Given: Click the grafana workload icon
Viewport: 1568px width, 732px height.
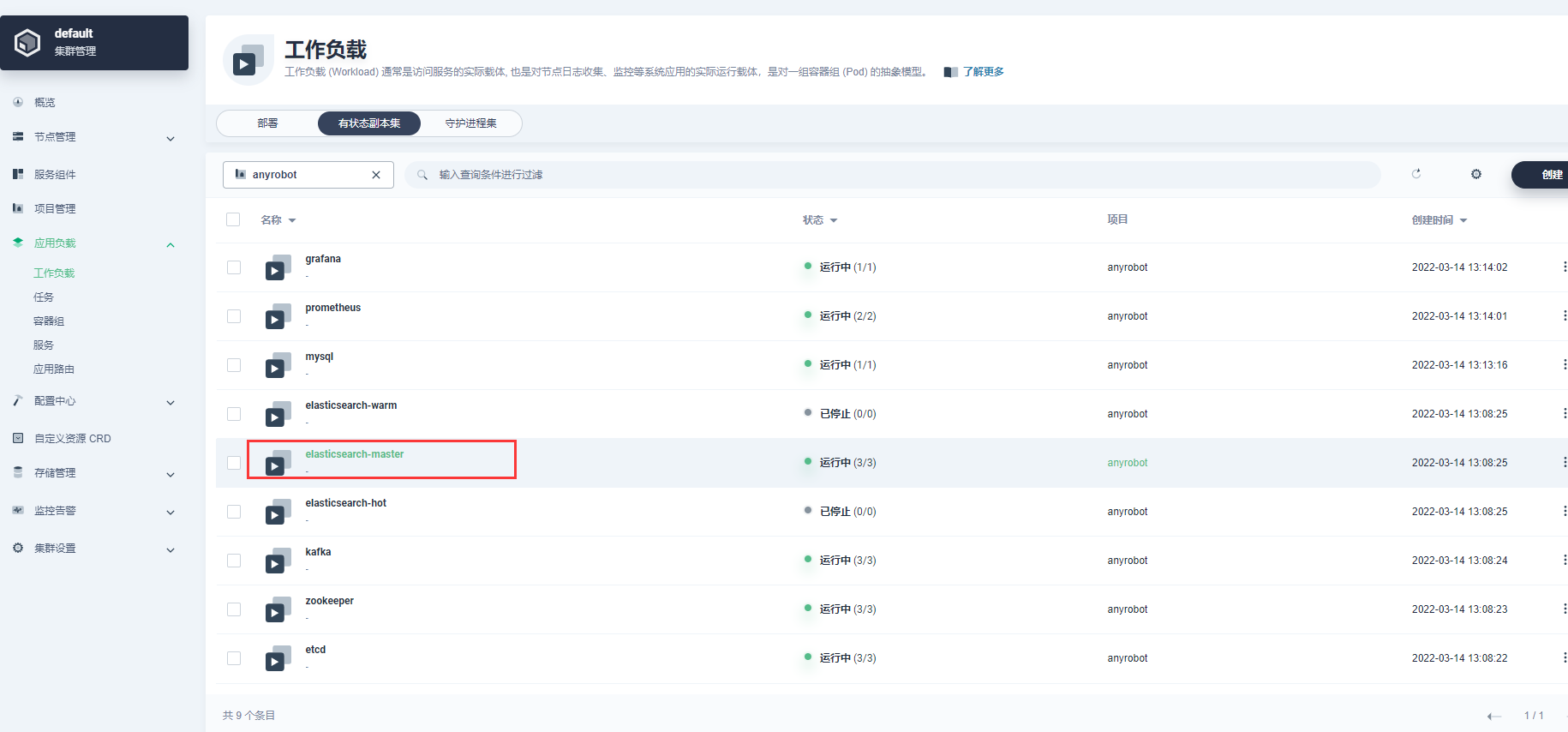Looking at the screenshot, I should pos(277,267).
